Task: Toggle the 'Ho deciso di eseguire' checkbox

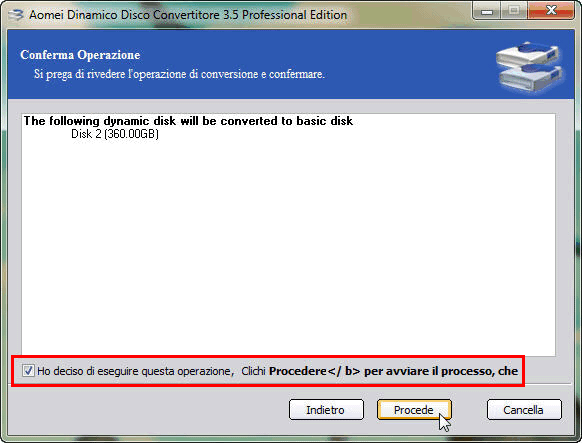Action: 28,370
